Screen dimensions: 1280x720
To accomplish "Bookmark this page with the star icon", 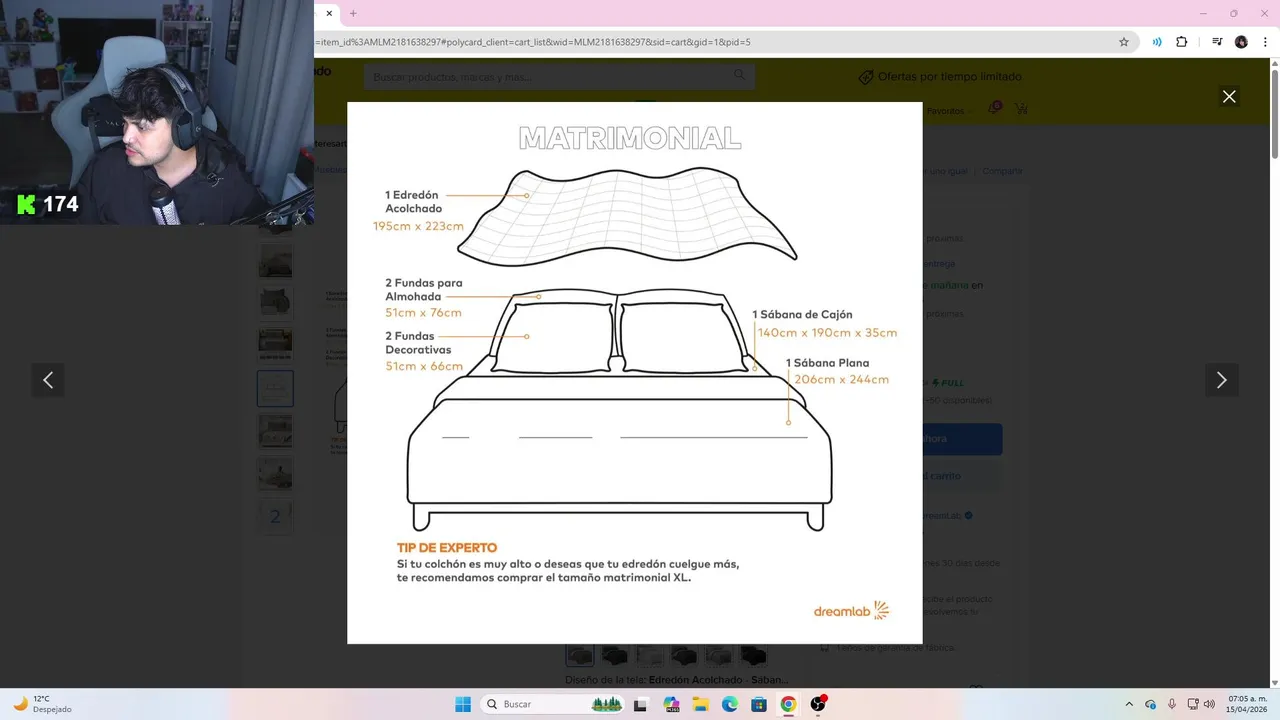I will point(1124,42).
